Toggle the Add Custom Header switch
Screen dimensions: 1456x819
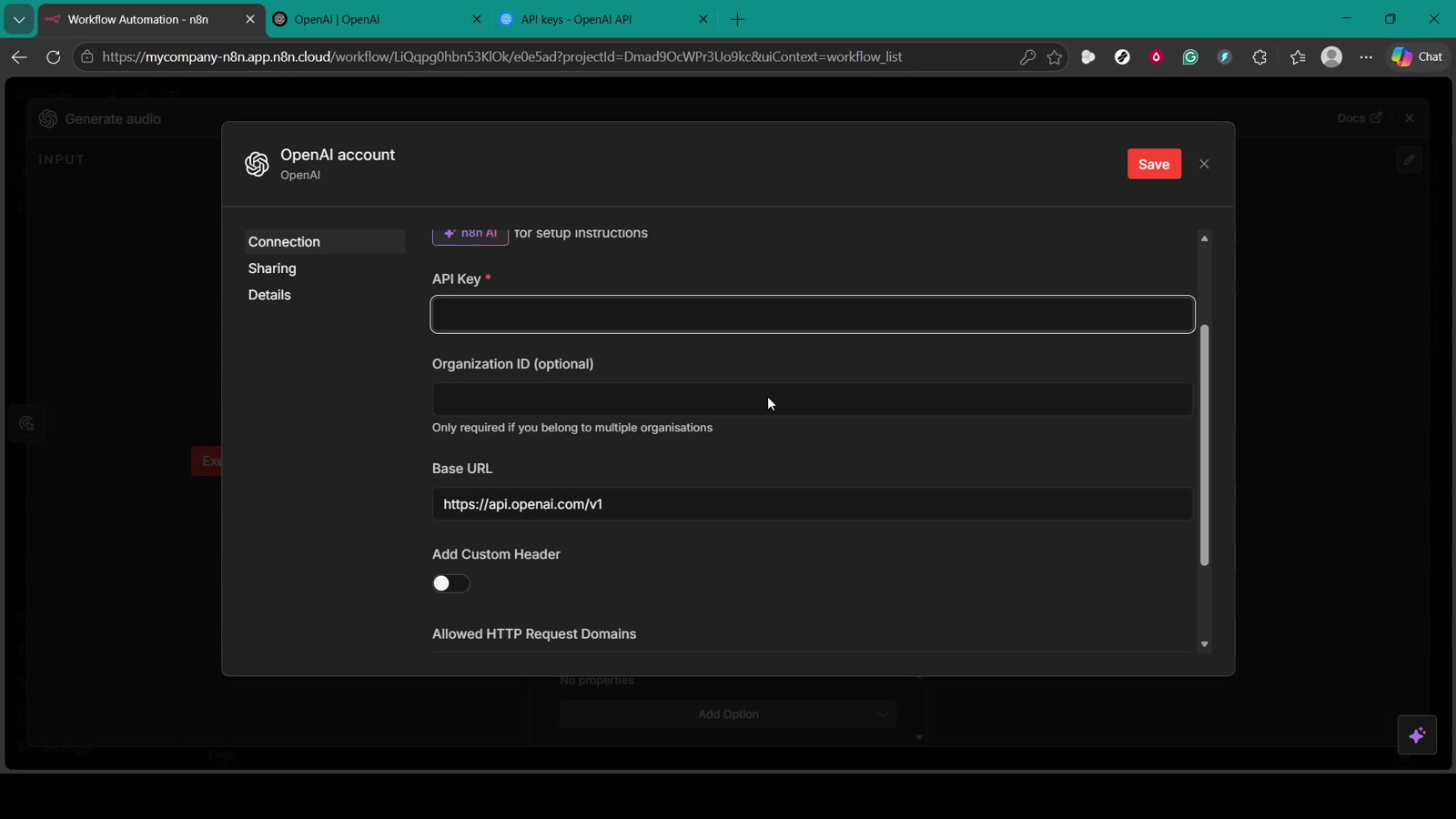pyautogui.click(x=450, y=583)
